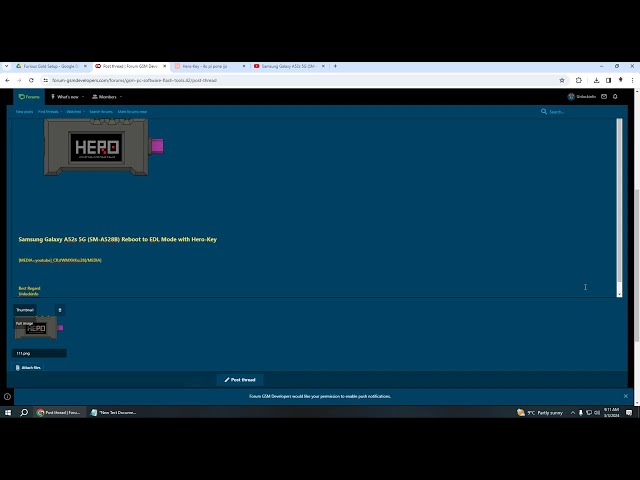
Task: Open the Chrome side panel icon
Action: [609, 80]
